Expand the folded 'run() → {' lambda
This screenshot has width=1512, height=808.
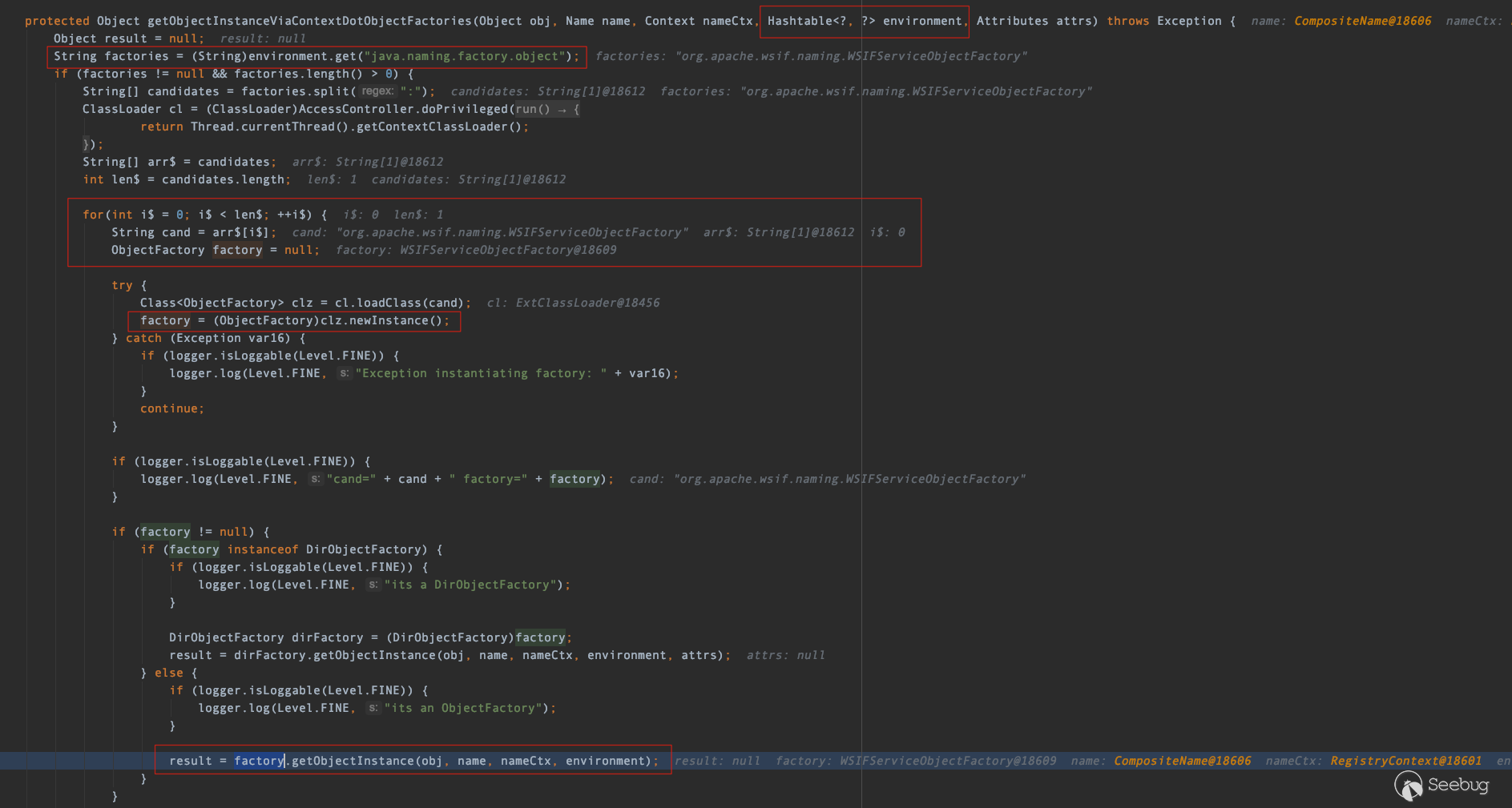click(546, 109)
